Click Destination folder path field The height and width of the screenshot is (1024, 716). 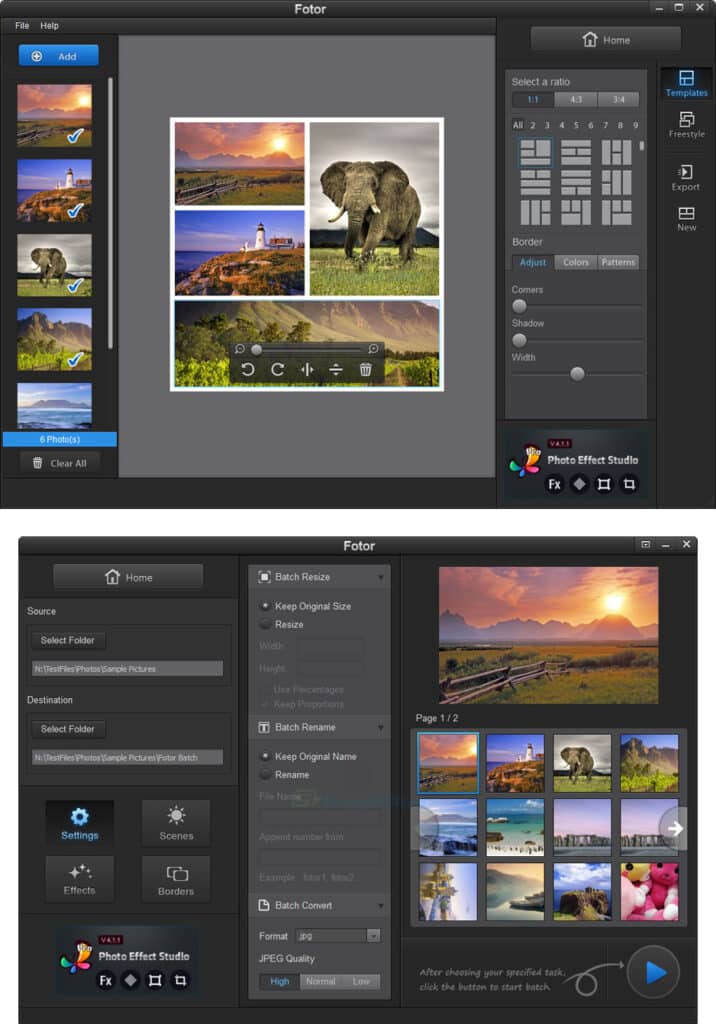point(127,758)
